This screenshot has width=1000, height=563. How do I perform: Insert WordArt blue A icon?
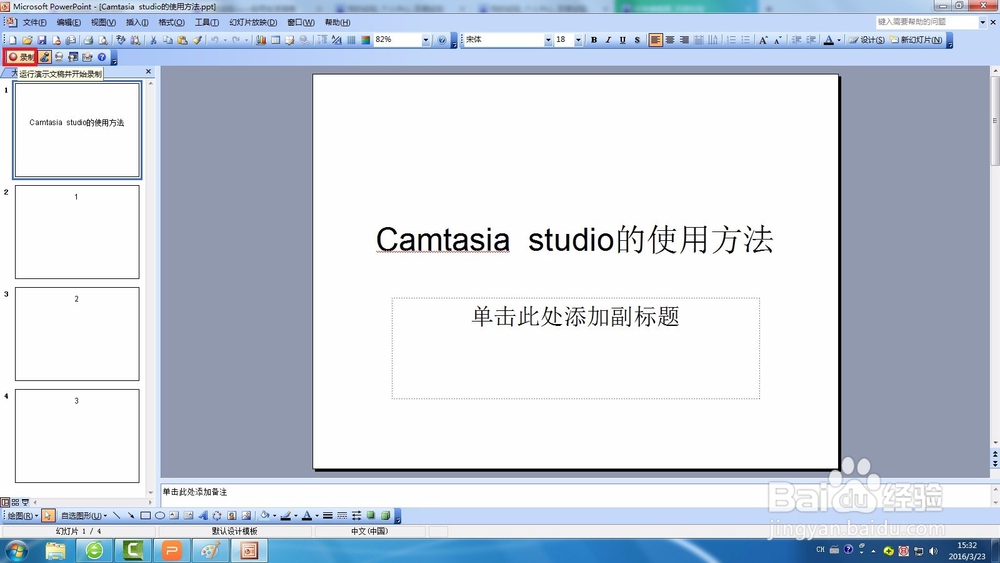click(x=203, y=516)
